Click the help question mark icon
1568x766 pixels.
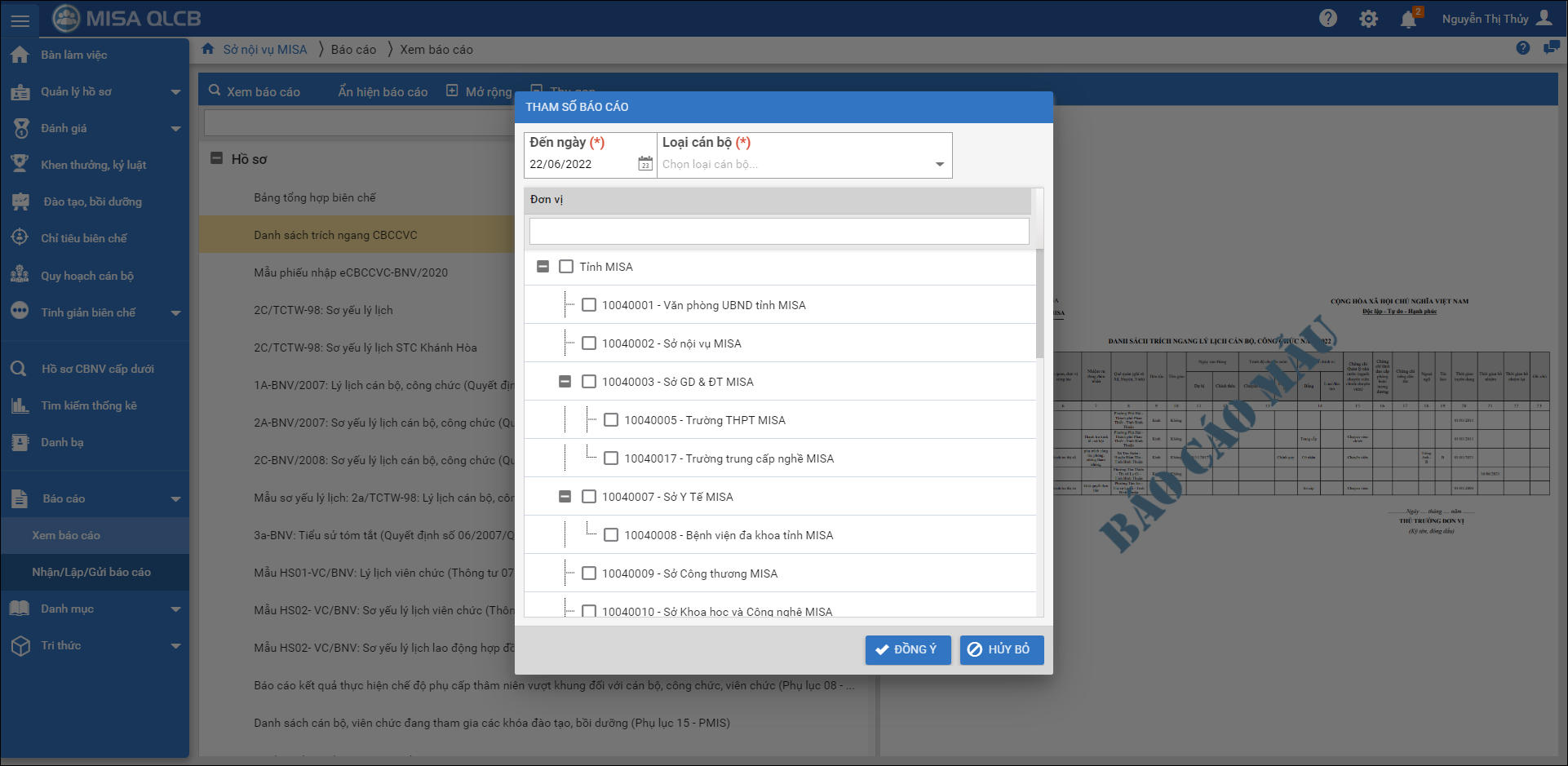point(1328,18)
